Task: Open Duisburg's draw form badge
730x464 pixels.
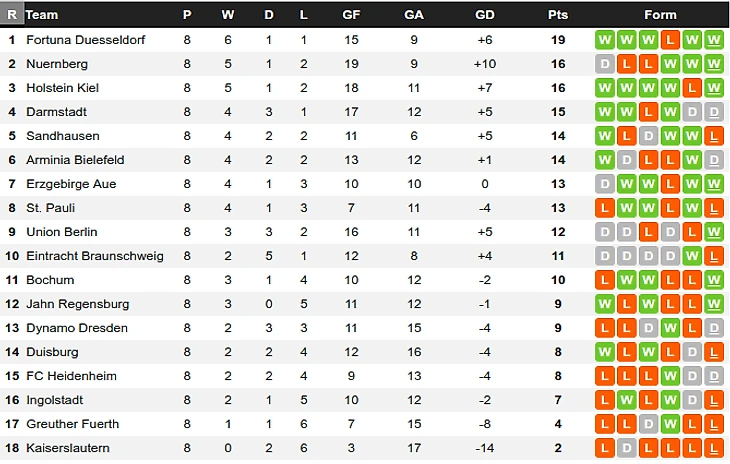Action: click(692, 352)
